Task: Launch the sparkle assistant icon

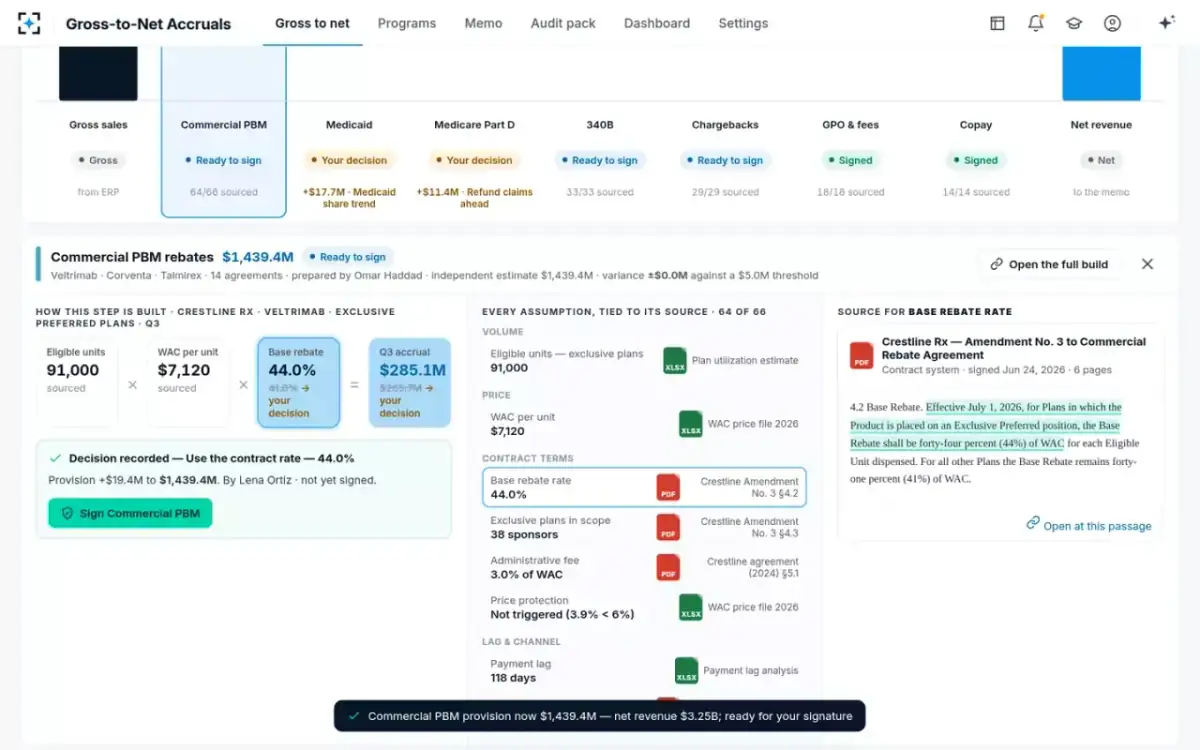Action: tap(1166, 23)
